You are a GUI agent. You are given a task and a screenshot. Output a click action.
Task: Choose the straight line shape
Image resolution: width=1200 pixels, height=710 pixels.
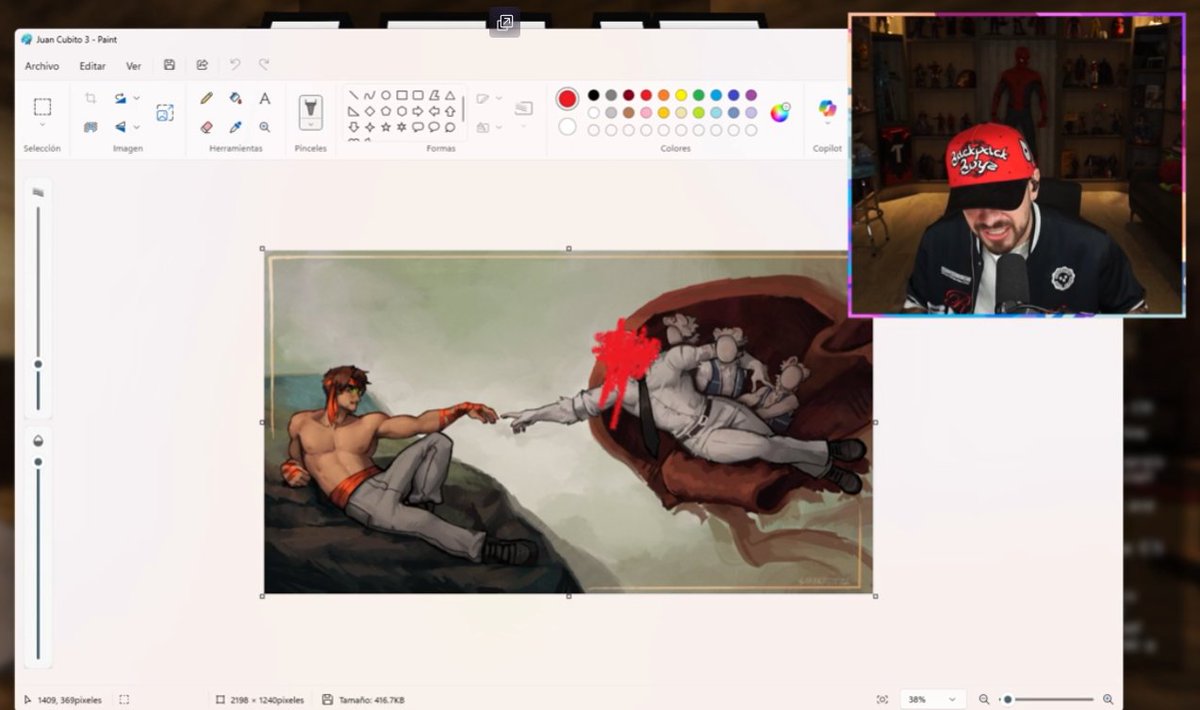[x=354, y=95]
